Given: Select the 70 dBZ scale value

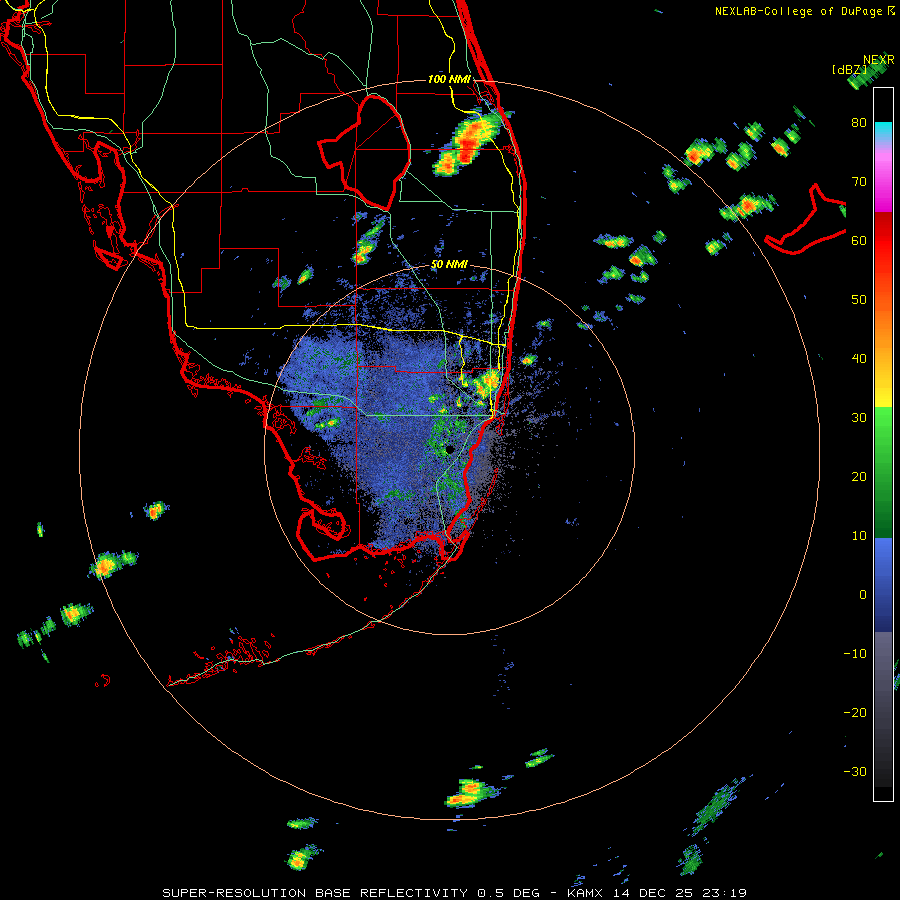Looking at the screenshot, I should 859,181.
